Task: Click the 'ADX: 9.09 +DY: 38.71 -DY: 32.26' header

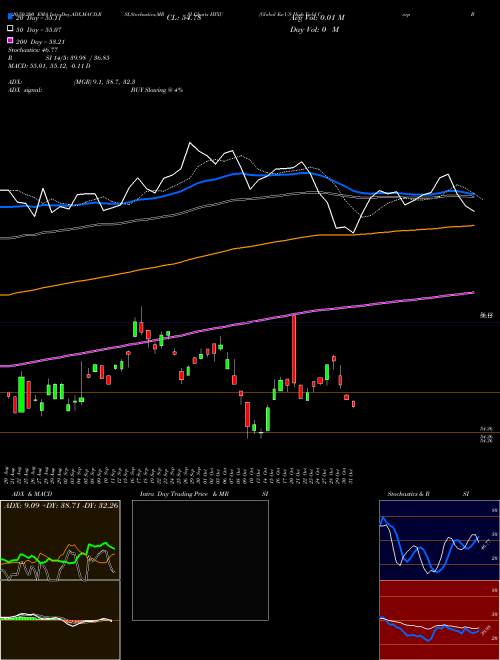Action: [61, 505]
